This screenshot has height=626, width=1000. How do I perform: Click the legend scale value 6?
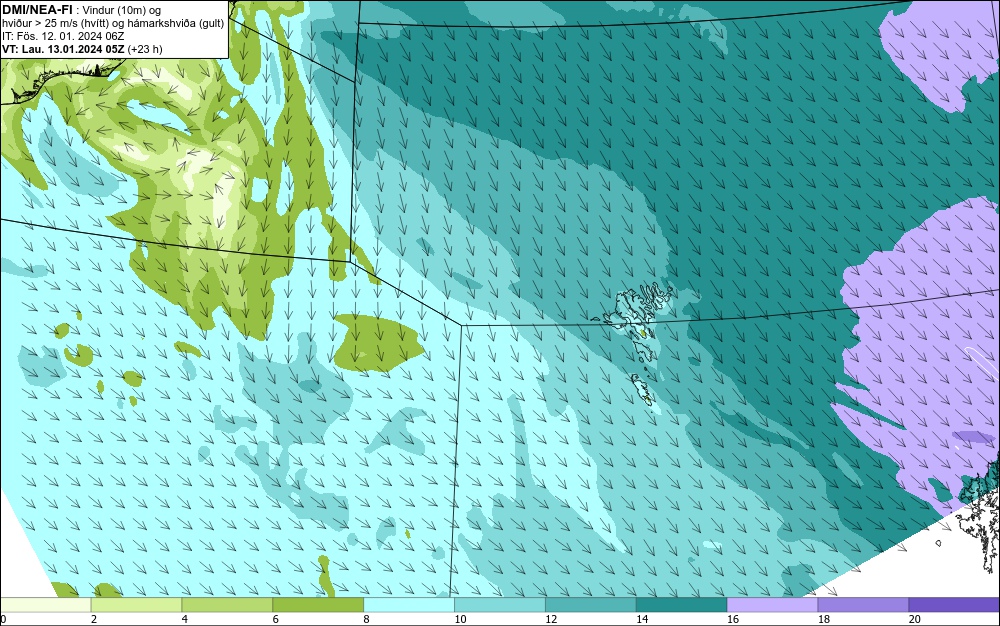[x=276, y=619]
